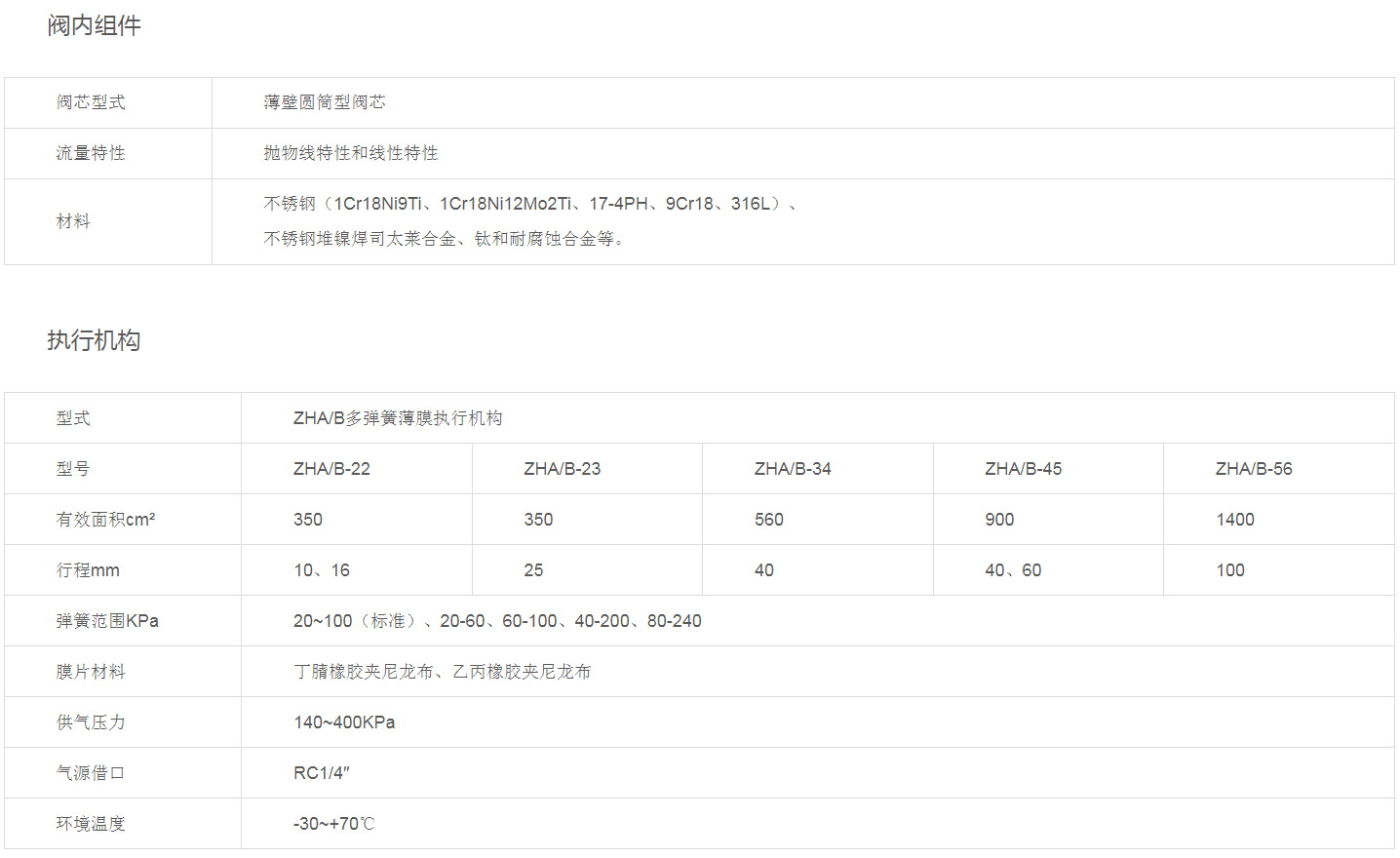This screenshot has width=1400, height=858.
Task: Click the 弹簧范围KPa row label
Action: click(107, 621)
